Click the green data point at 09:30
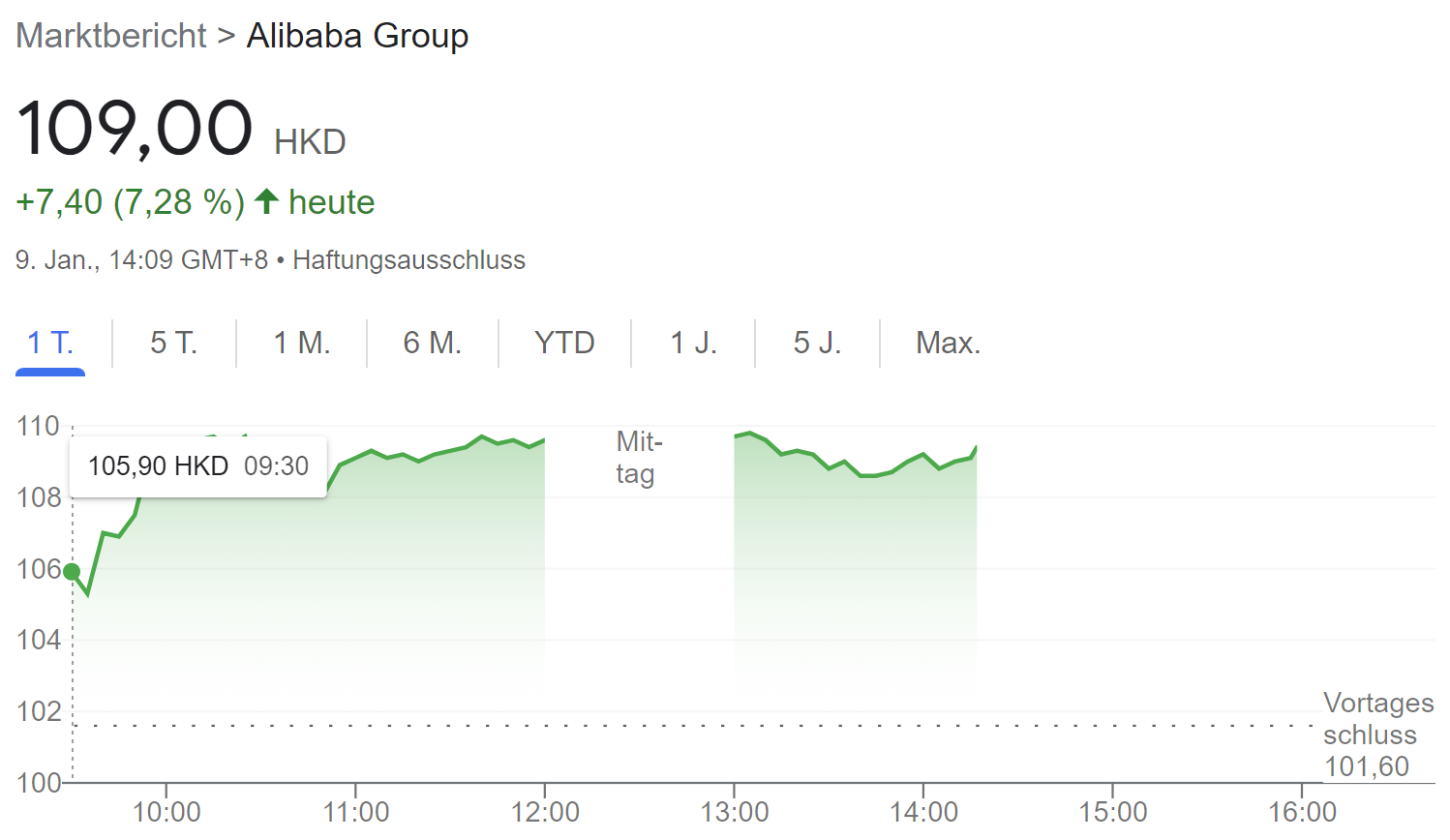This screenshot has width=1450, height=840. (x=72, y=572)
